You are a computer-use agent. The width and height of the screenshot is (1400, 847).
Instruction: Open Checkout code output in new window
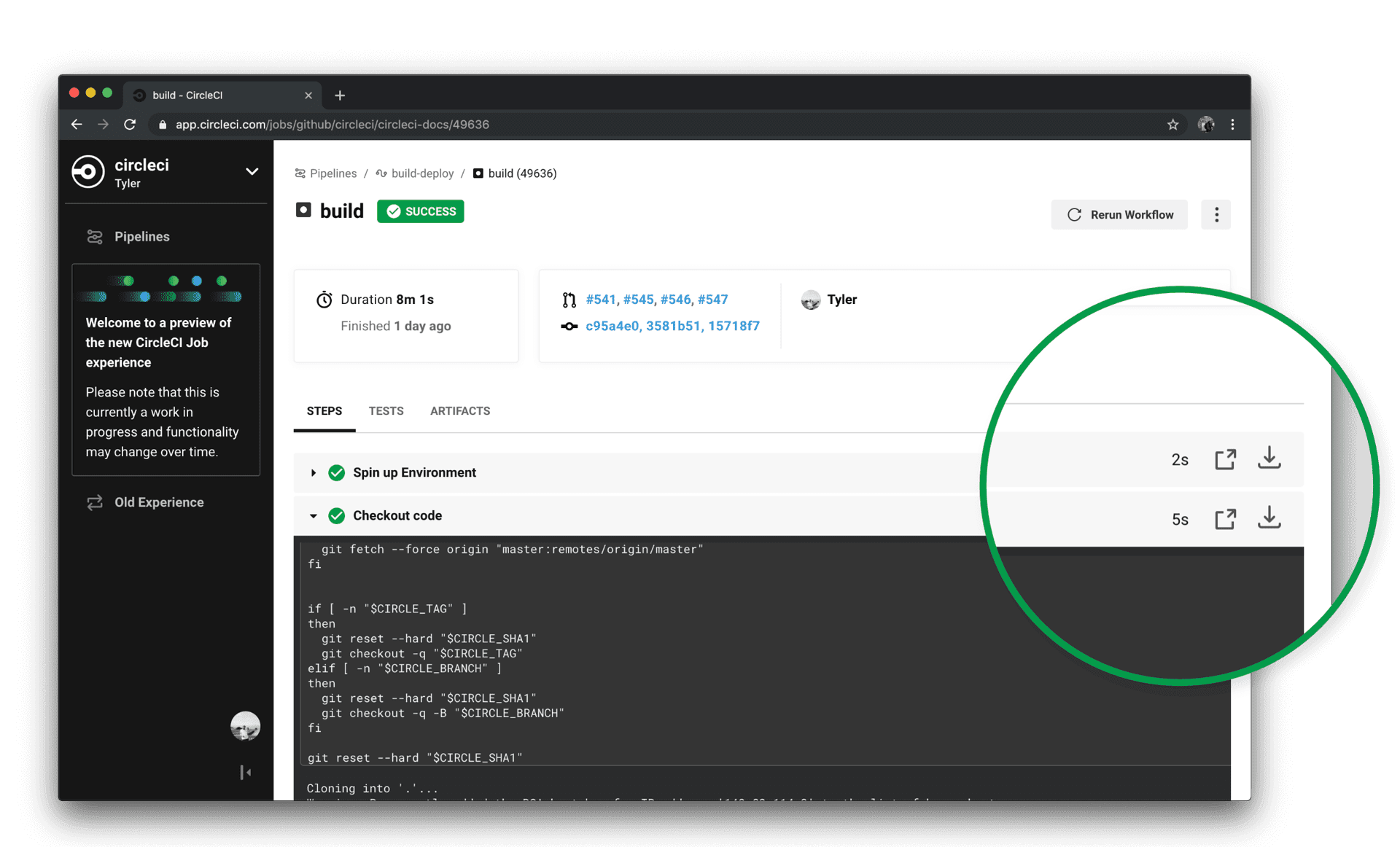[x=1226, y=519]
